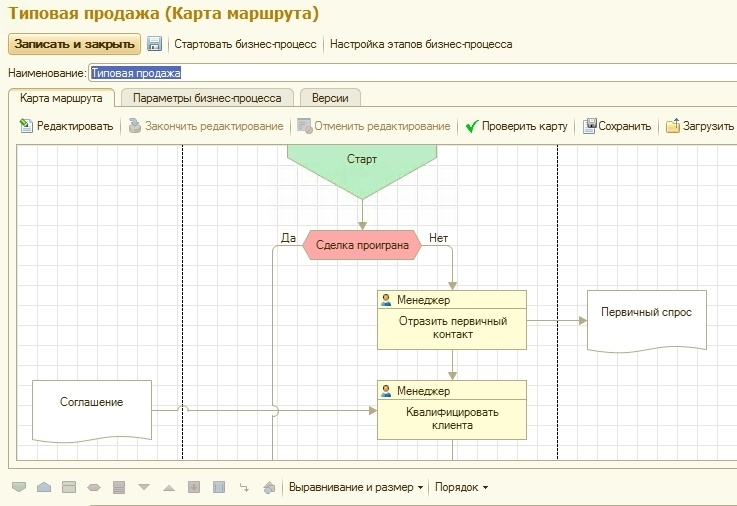
Task: Click the Загрузить folder icon
Action: [673, 126]
